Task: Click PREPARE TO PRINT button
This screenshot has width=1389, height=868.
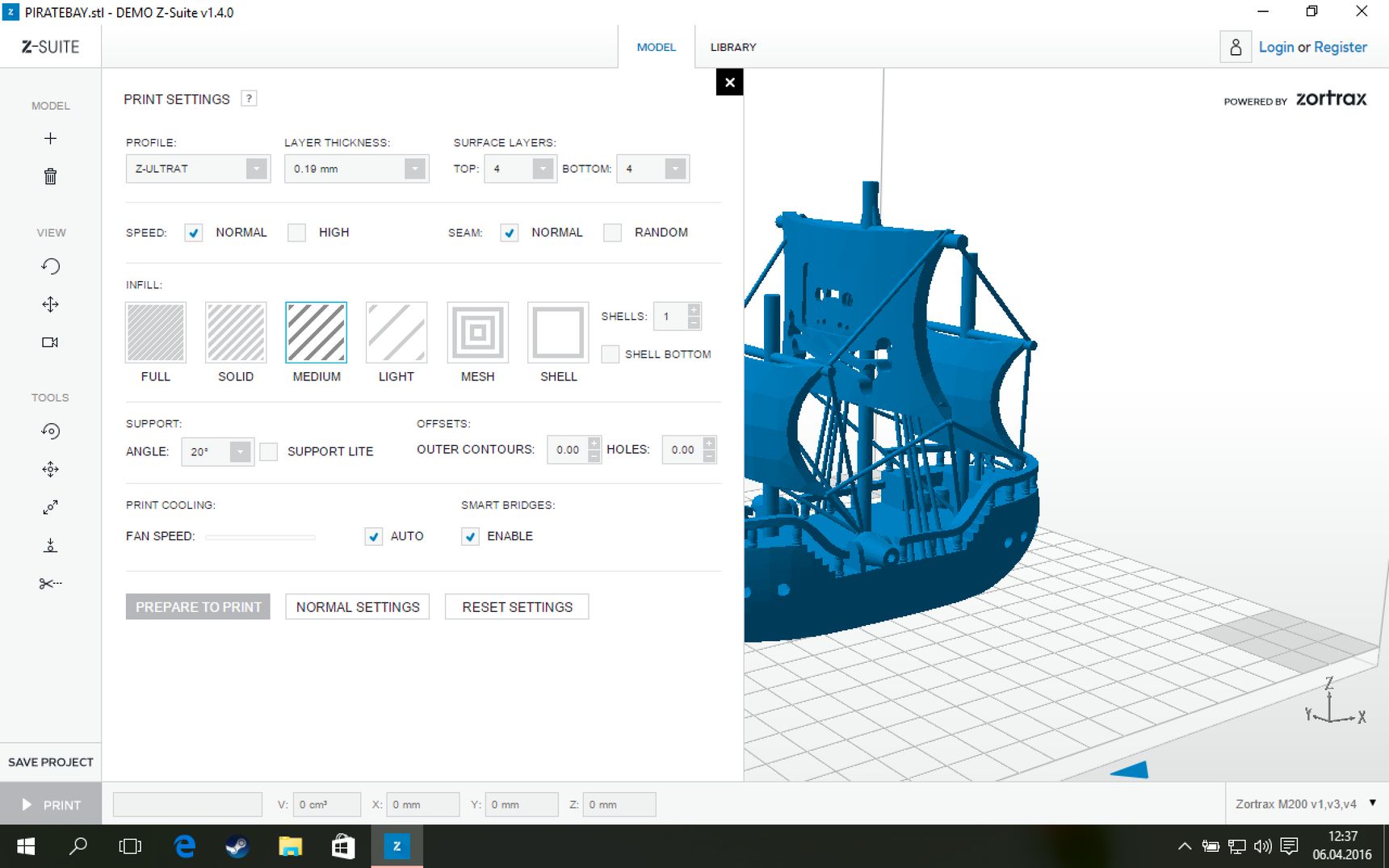Action: [198, 607]
